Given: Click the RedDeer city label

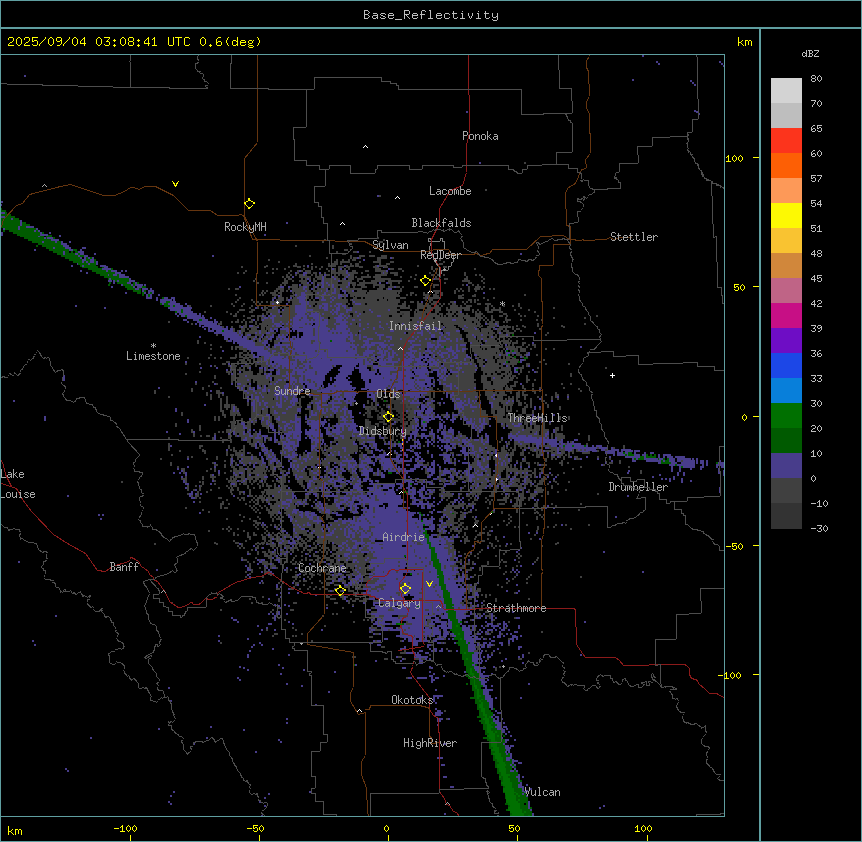Looking at the screenshot, I should (x=440, y=255).
